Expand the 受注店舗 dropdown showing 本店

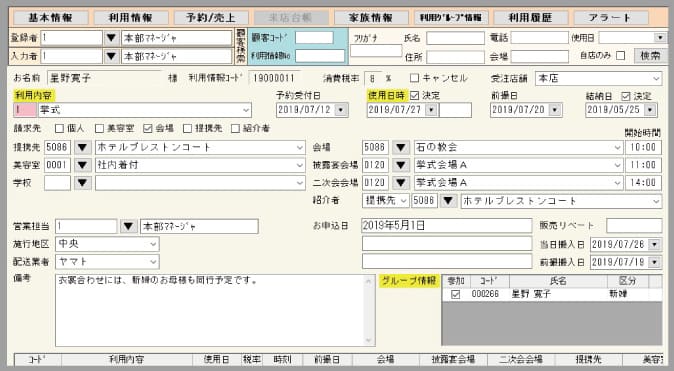coord(656,79)
